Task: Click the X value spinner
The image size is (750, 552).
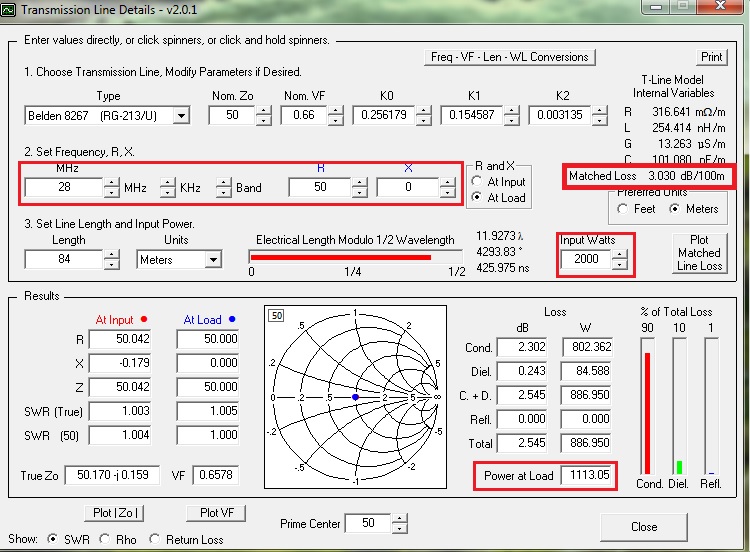Action: 447,187
